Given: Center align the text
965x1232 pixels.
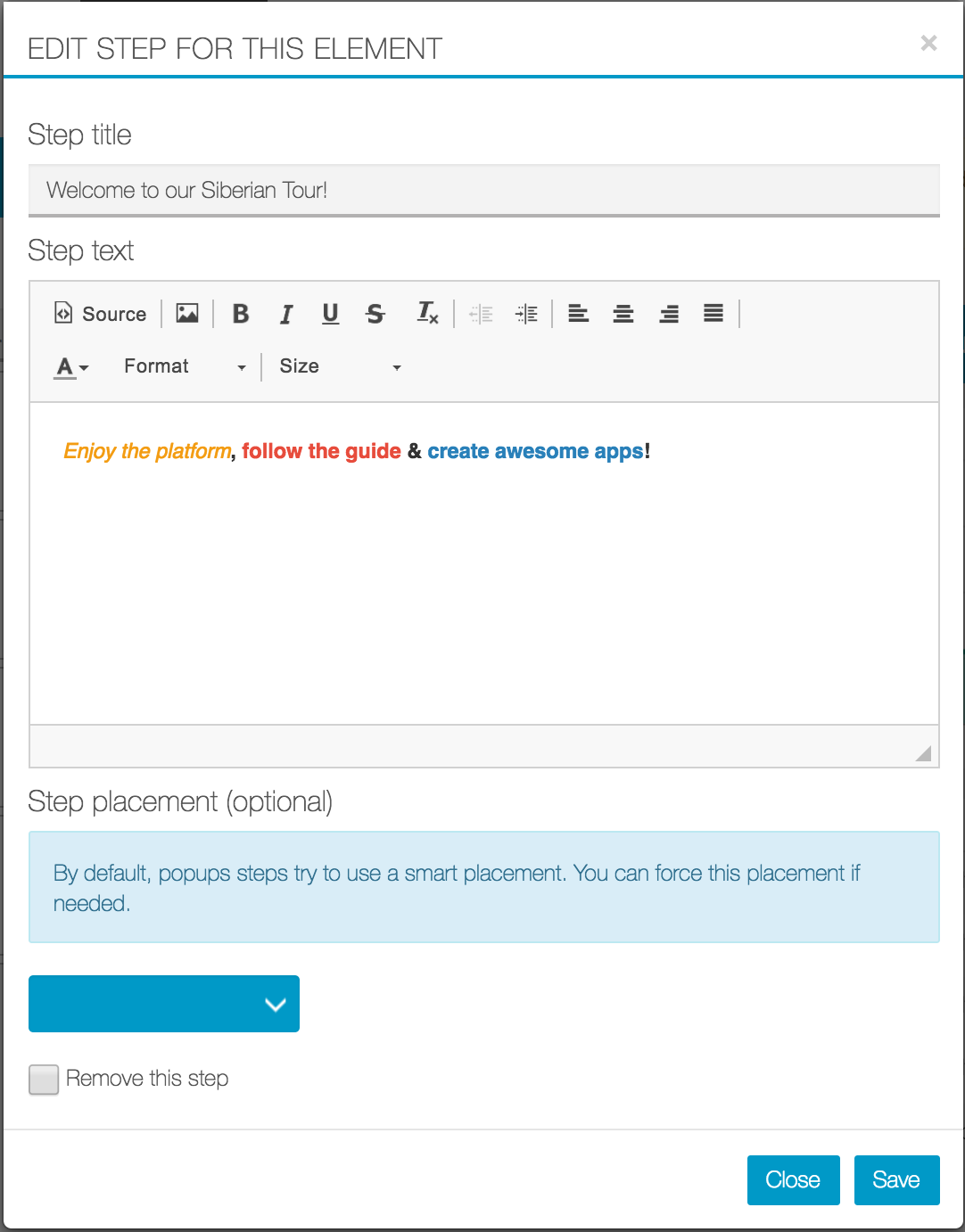Looking at the screenshot, I should [x=623, y=314].
